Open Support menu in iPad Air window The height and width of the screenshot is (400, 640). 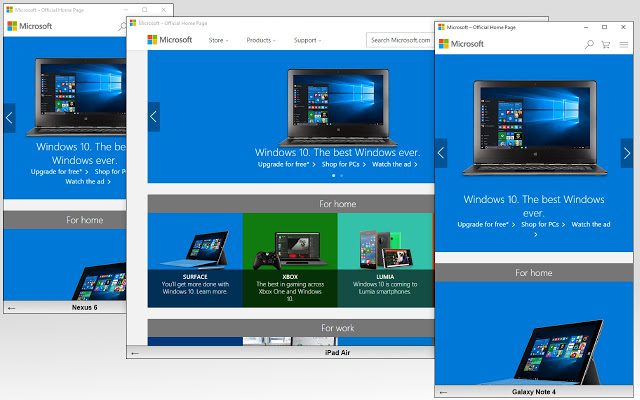(308, 40)
